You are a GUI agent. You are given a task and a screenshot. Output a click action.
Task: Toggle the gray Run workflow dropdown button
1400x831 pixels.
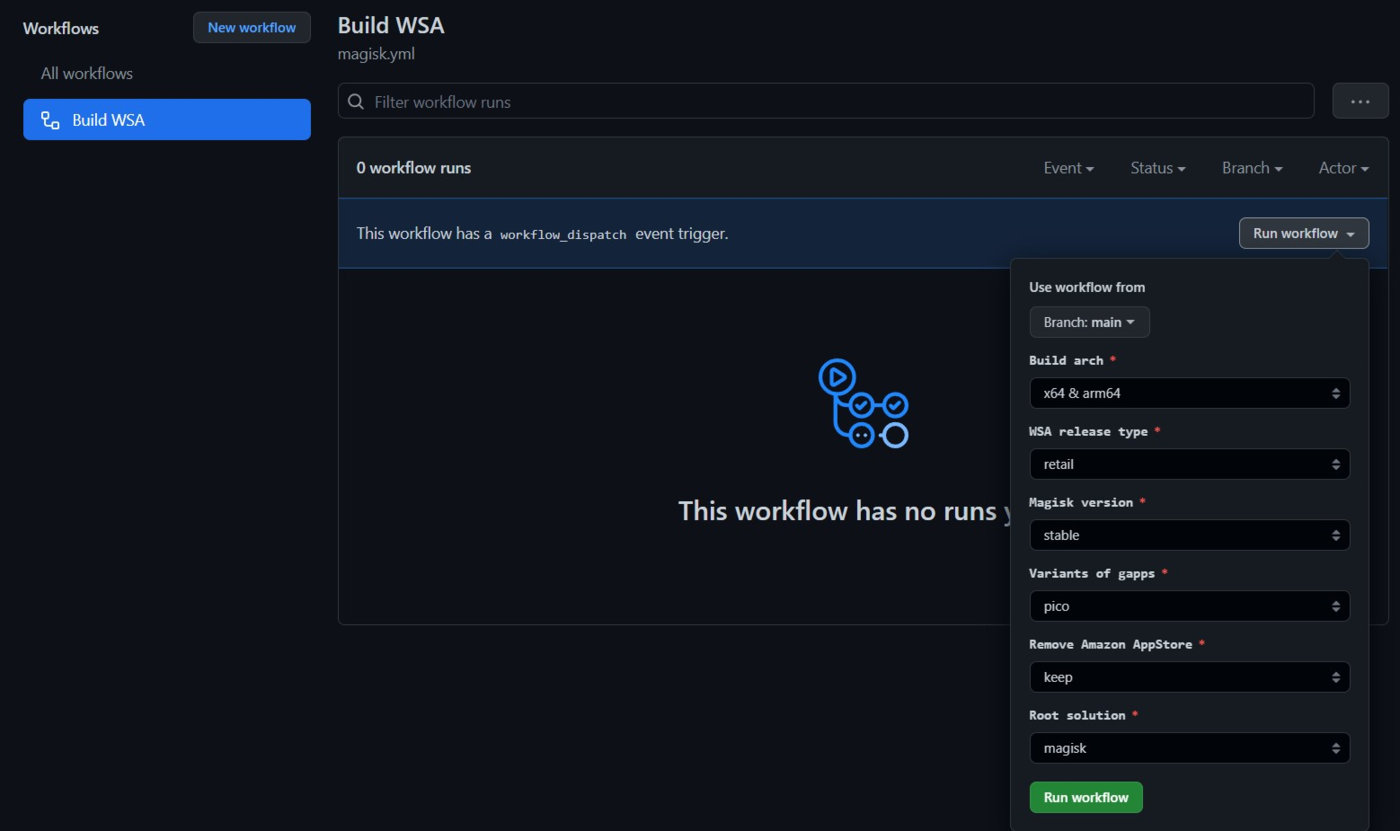1304,233
